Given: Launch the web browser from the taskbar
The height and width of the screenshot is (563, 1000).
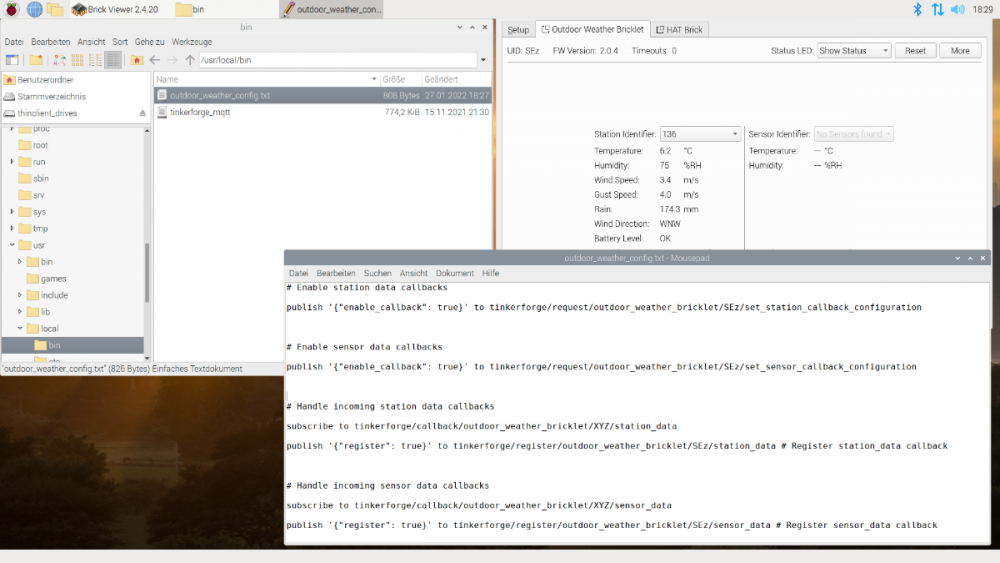Looking at the screenshot, I should (x=35, y=9).
